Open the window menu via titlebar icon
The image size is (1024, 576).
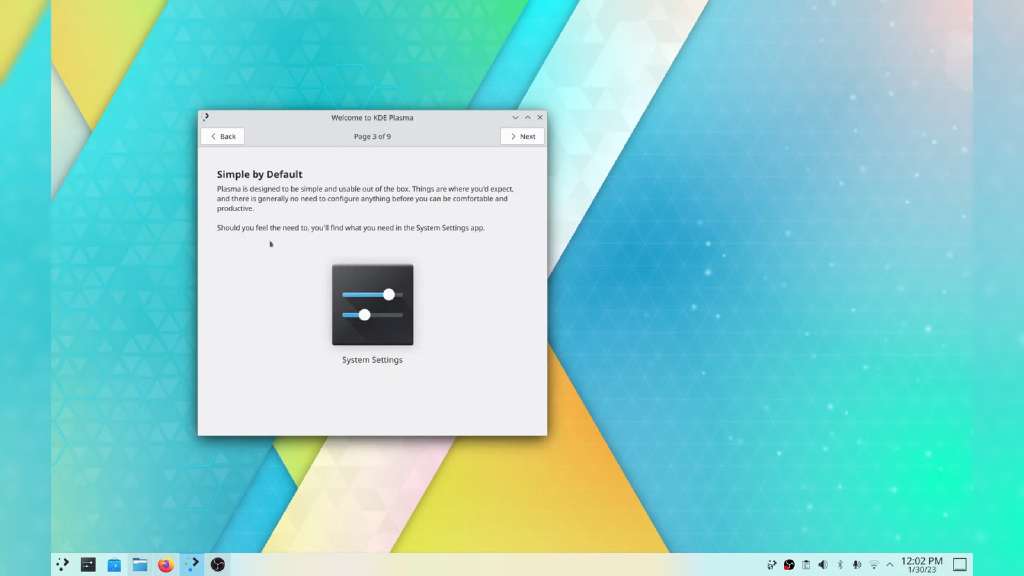pos(206,117)
